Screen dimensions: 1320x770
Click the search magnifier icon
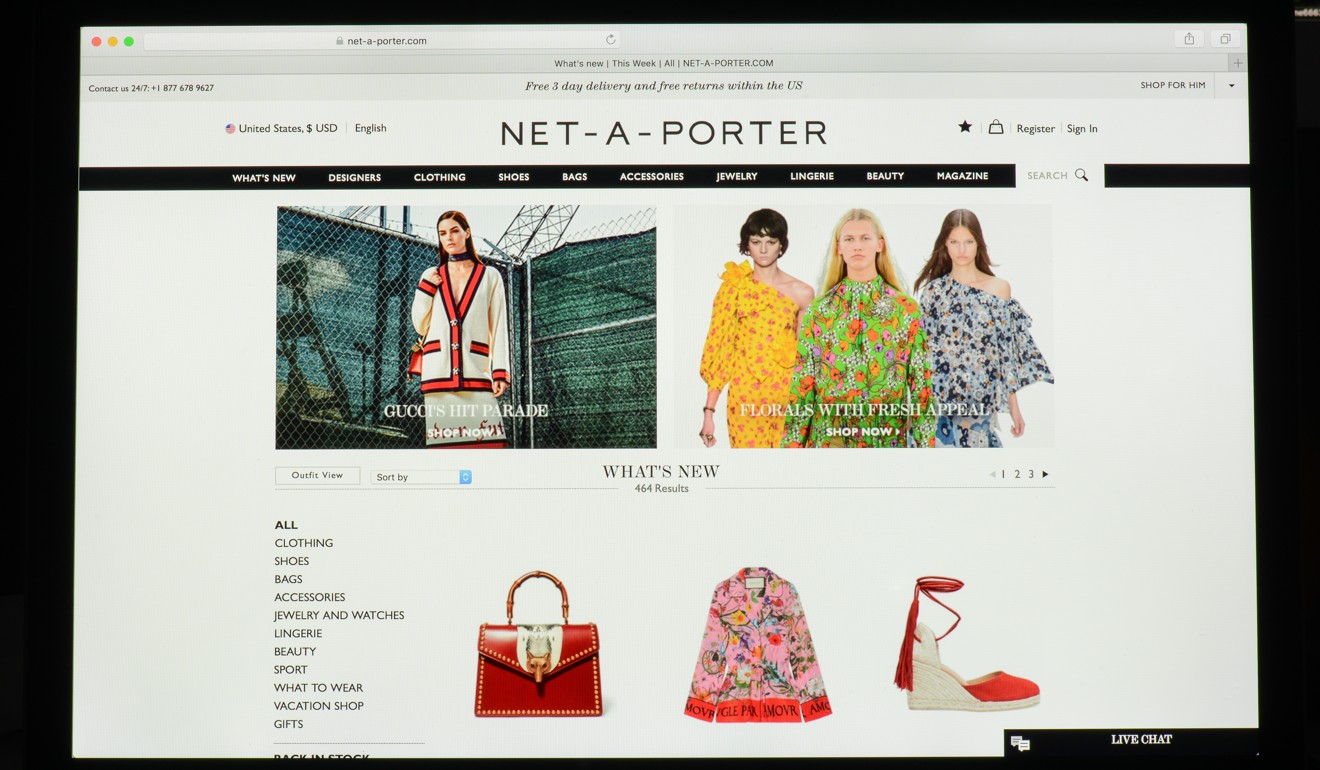1081,175
